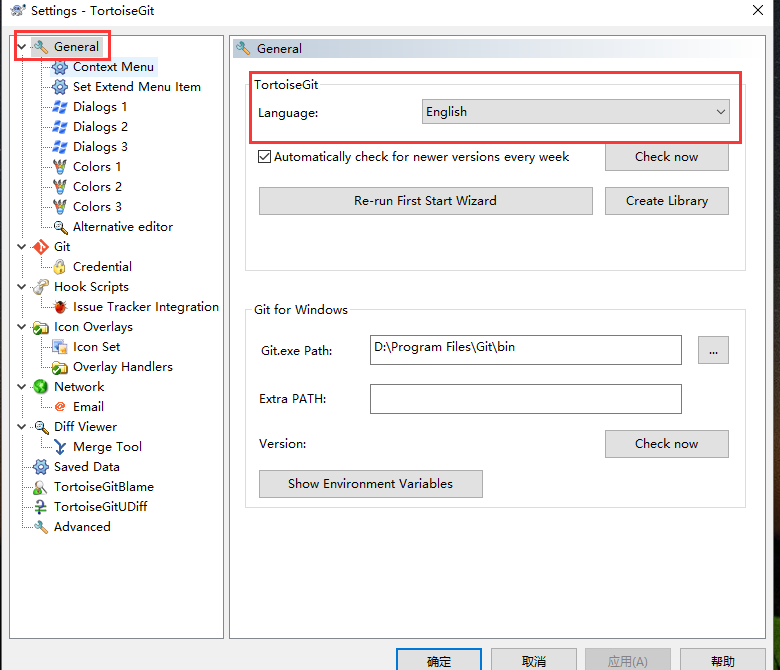Close the Settings window
This screenshot has height=670, width=780.
click(x=758, y=10)
